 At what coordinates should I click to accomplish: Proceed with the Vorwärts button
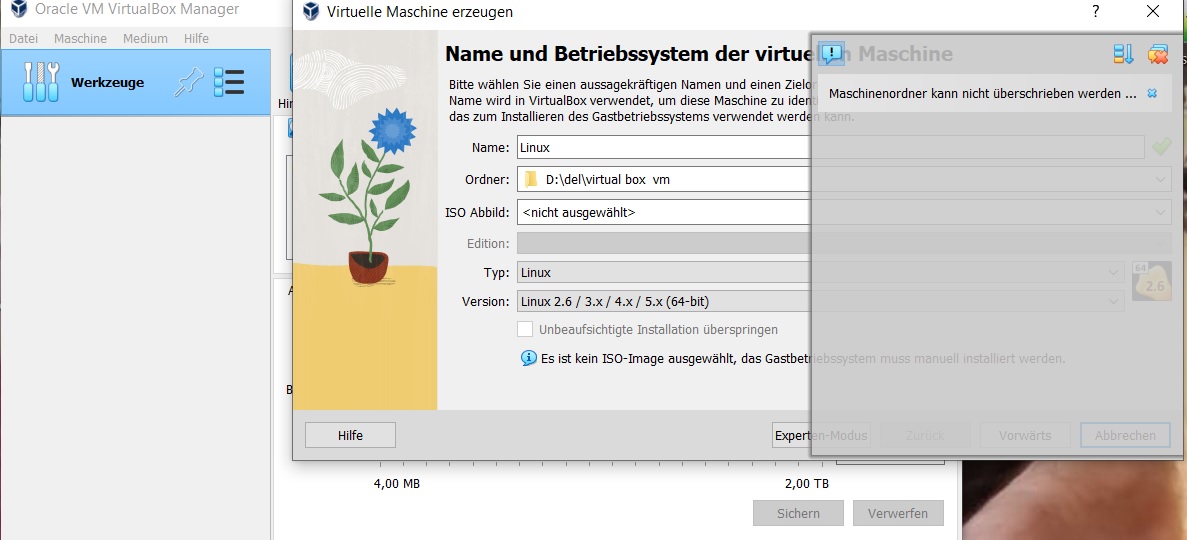tap(1025, 435)
